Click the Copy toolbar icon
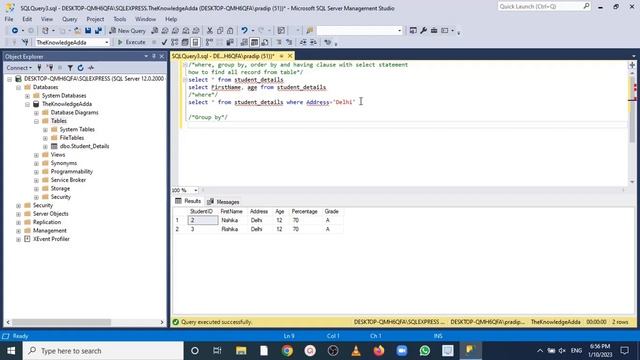Image resolution: width=640 pixels, height=360 pixels. [220, 31]
